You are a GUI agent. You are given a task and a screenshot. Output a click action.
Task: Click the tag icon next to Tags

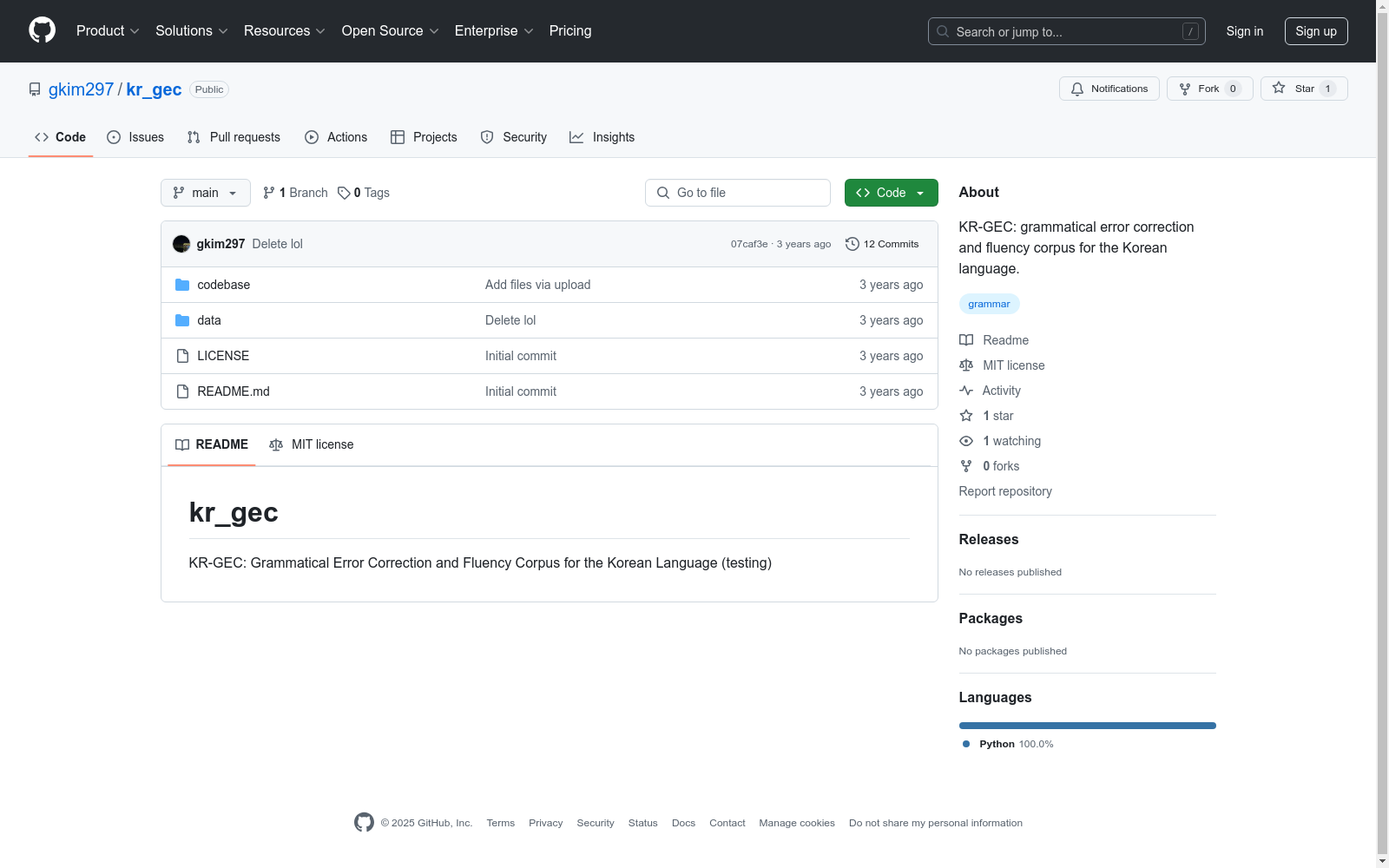coord(344,193)
